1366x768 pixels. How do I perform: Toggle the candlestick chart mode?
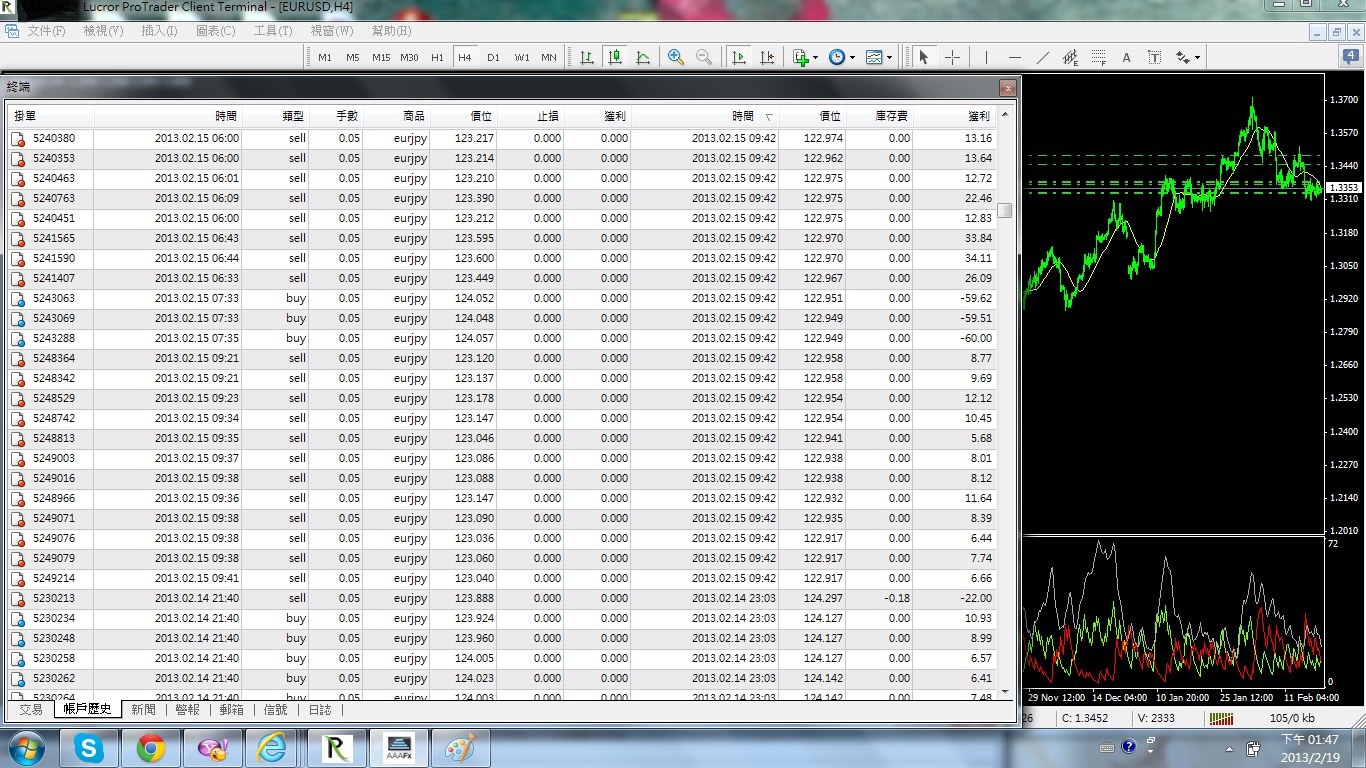click(615, 57)
